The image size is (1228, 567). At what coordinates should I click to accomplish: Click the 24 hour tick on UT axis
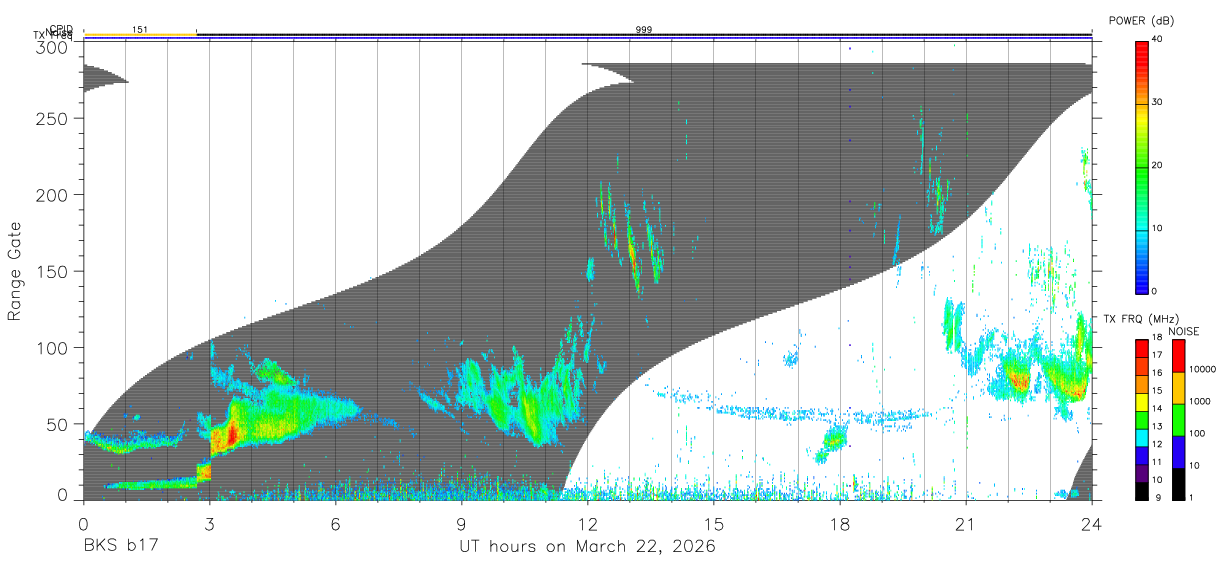pyautogui.click(x=1091, y=524)
